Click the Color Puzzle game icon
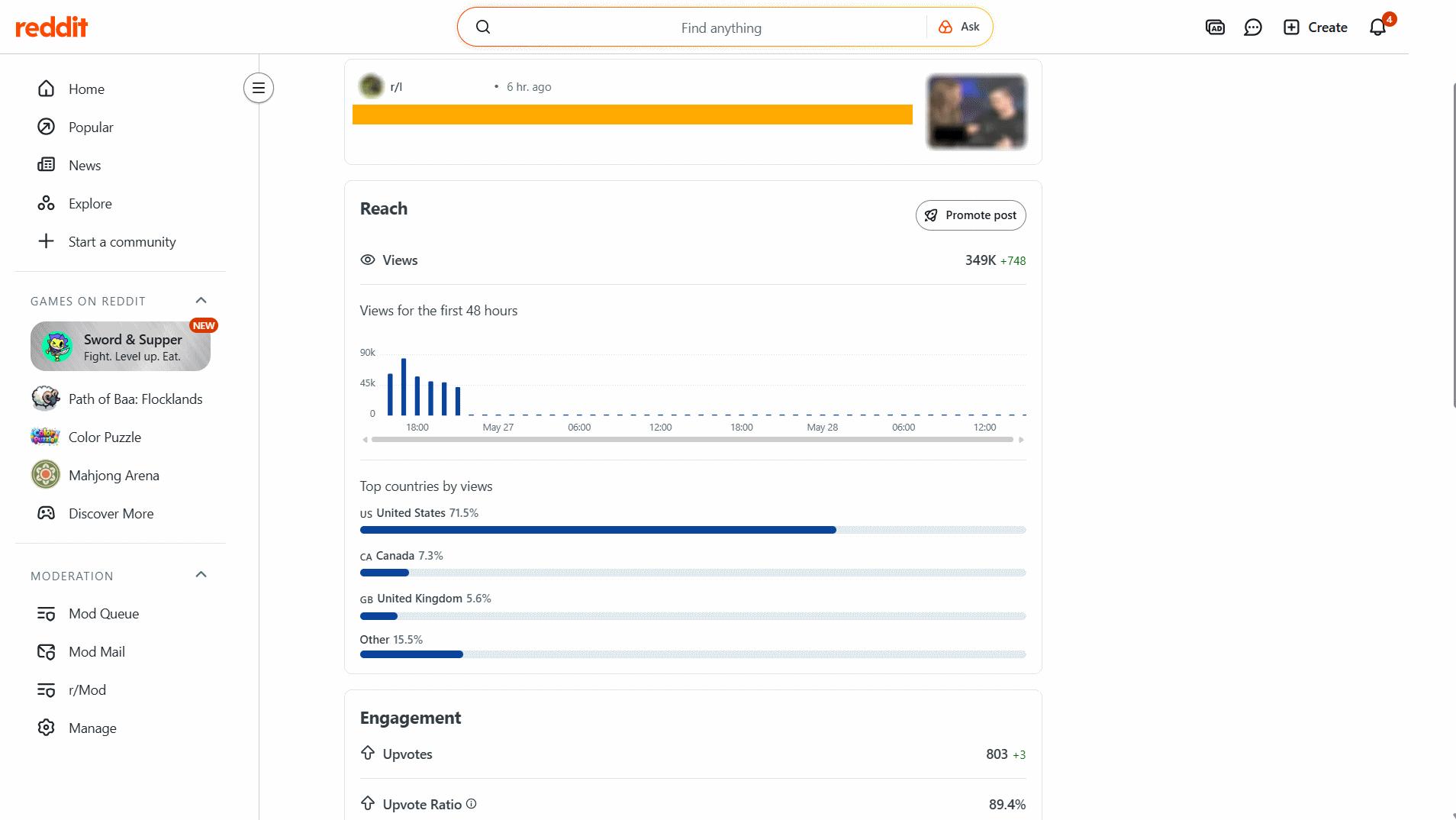1456x820 pixels. (46, 437)
